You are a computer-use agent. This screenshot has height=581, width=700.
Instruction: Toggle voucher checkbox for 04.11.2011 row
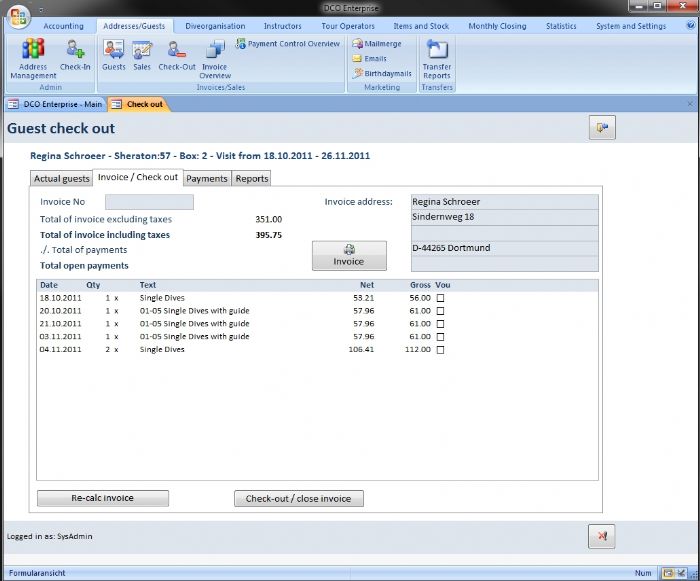440,350
